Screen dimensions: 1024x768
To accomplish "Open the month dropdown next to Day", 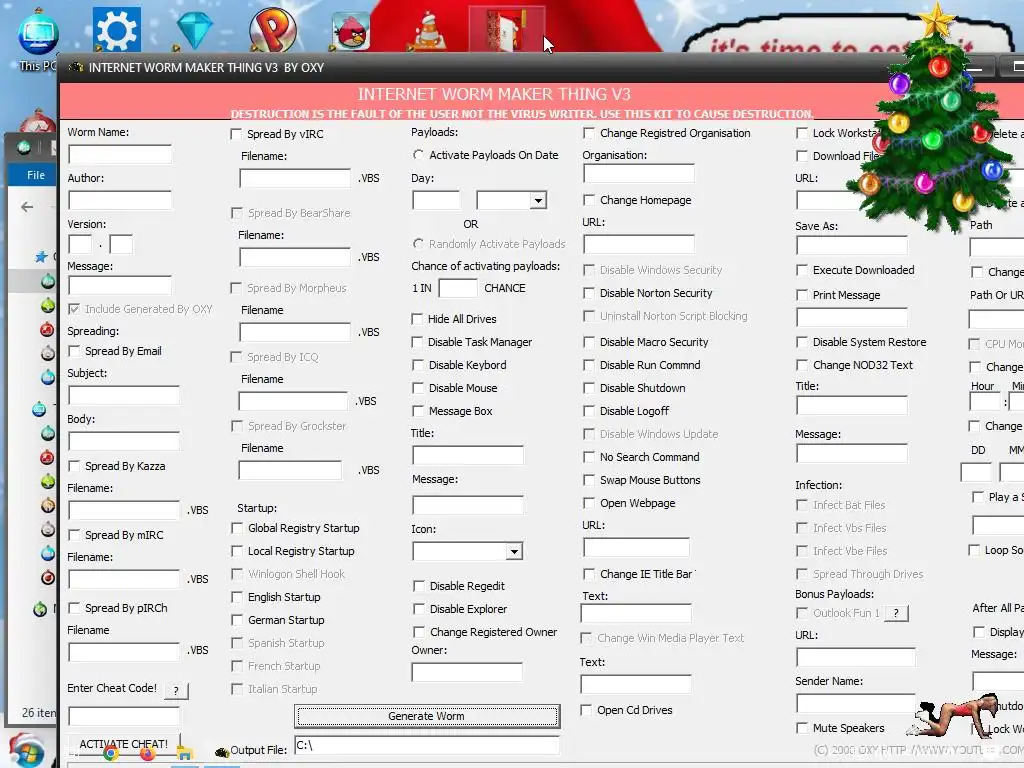I will [538, 200].
